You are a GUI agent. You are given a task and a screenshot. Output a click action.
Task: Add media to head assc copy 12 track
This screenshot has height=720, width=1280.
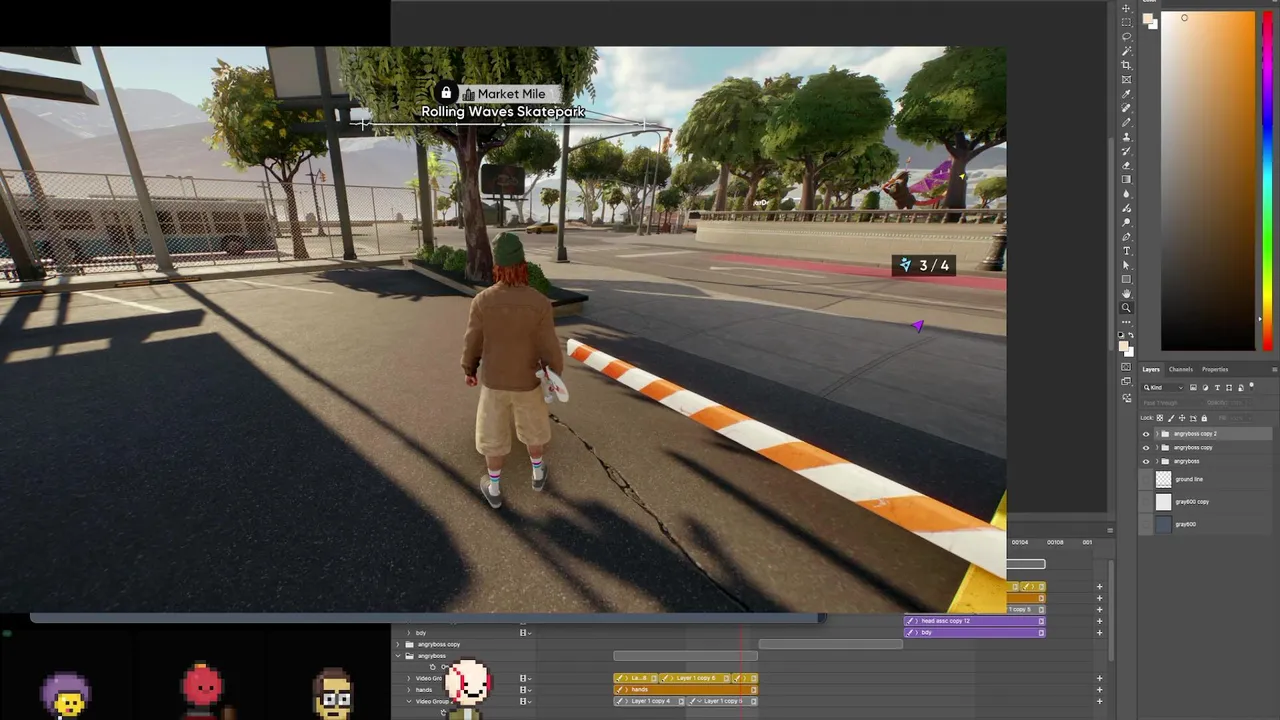[1099, 621]
